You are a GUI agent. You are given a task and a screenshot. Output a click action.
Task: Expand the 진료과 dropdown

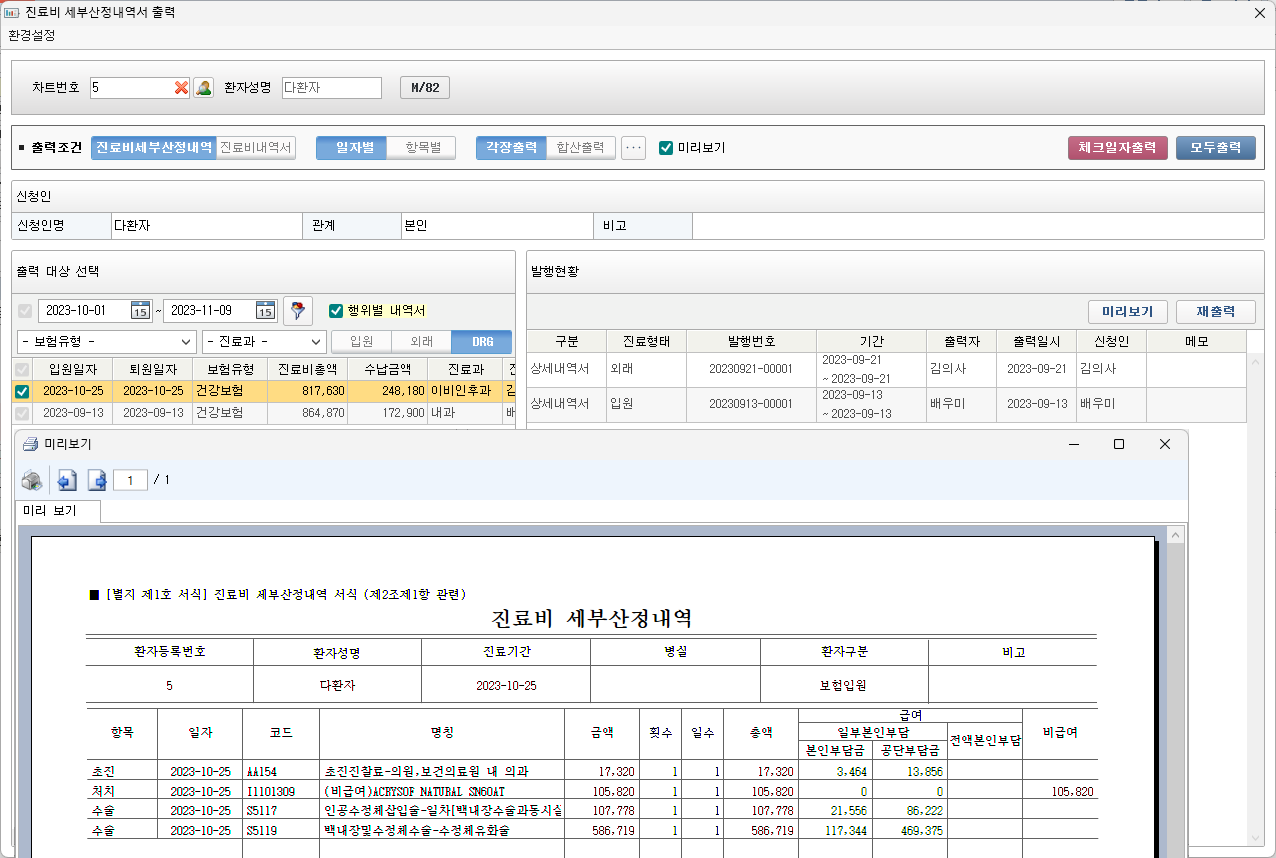pos(264,342)
